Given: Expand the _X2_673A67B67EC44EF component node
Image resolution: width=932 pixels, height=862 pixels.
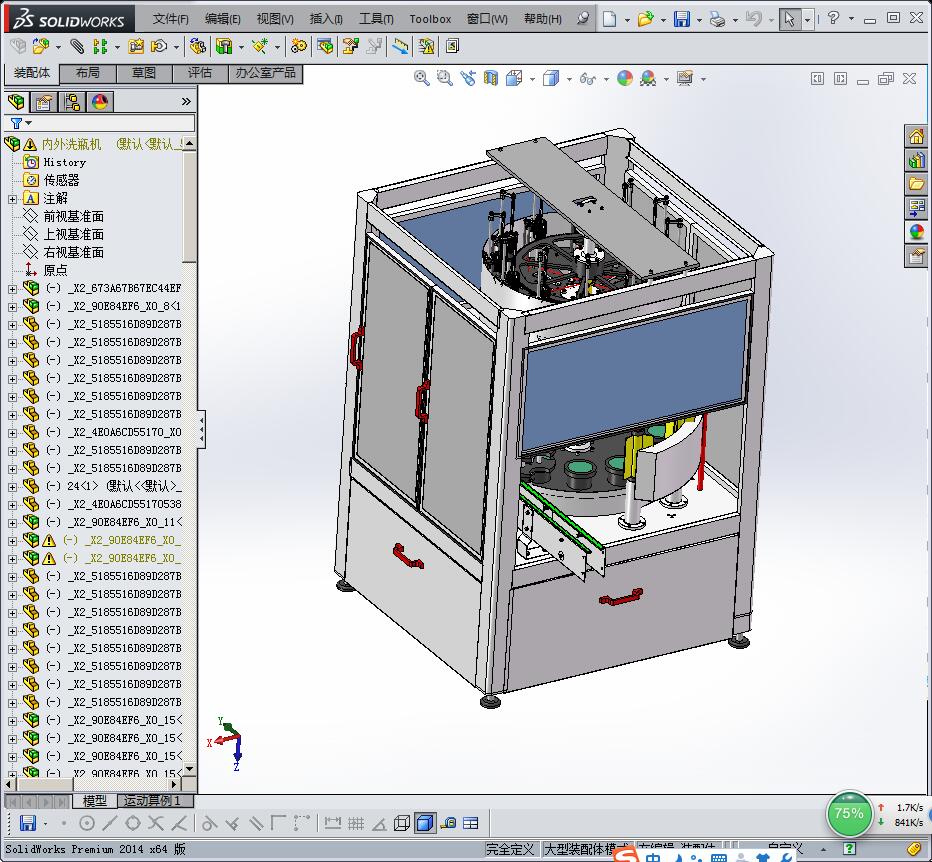Looking at the screenshot, I should (x=12, y=289).
